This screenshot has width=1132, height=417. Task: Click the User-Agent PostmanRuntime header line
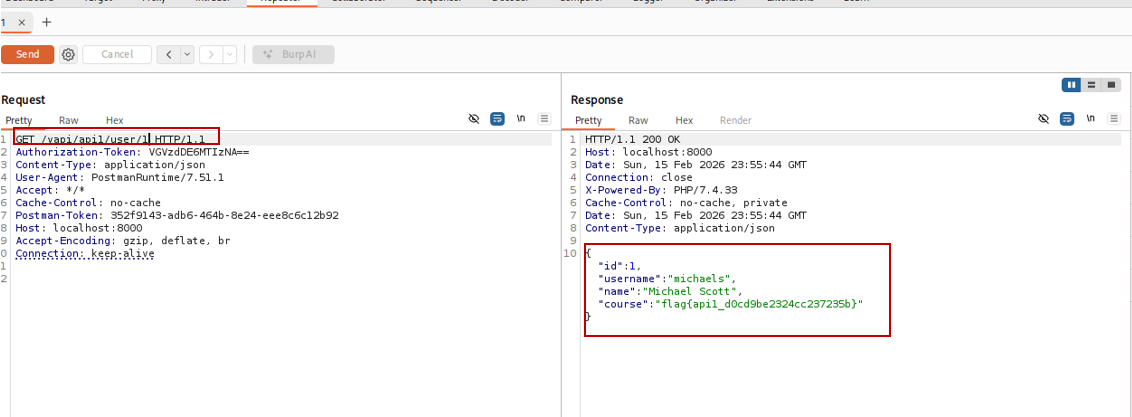pyautogui.click(x=120, y=177)
